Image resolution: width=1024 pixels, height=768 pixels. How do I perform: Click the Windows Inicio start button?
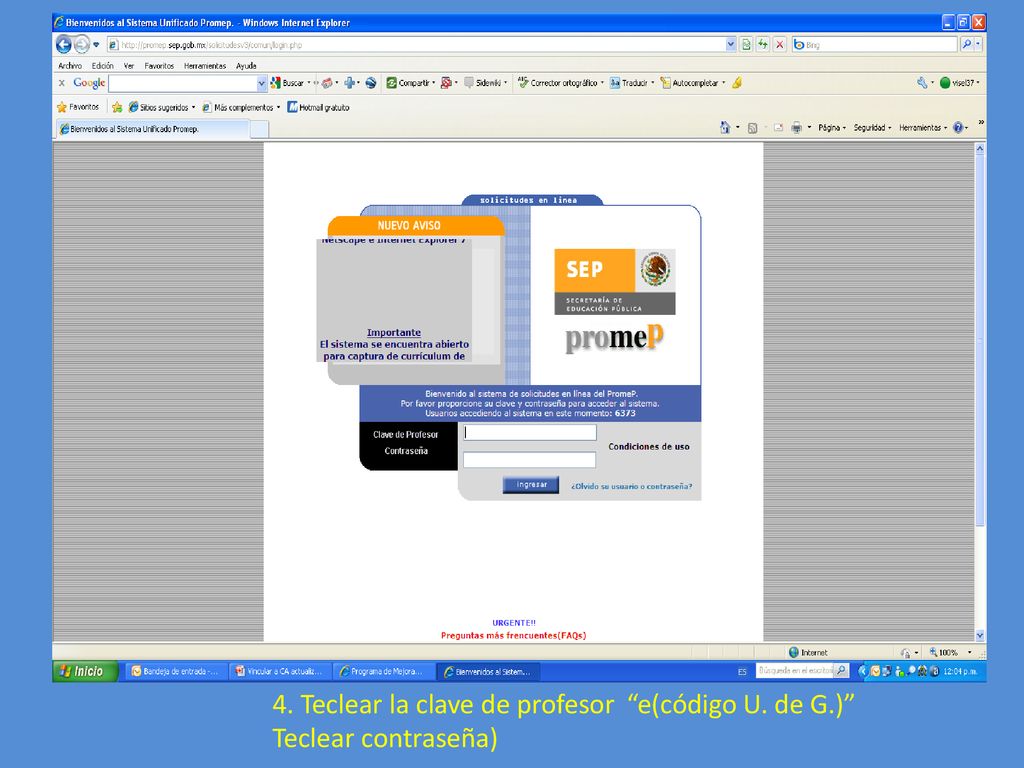[85, 671]
